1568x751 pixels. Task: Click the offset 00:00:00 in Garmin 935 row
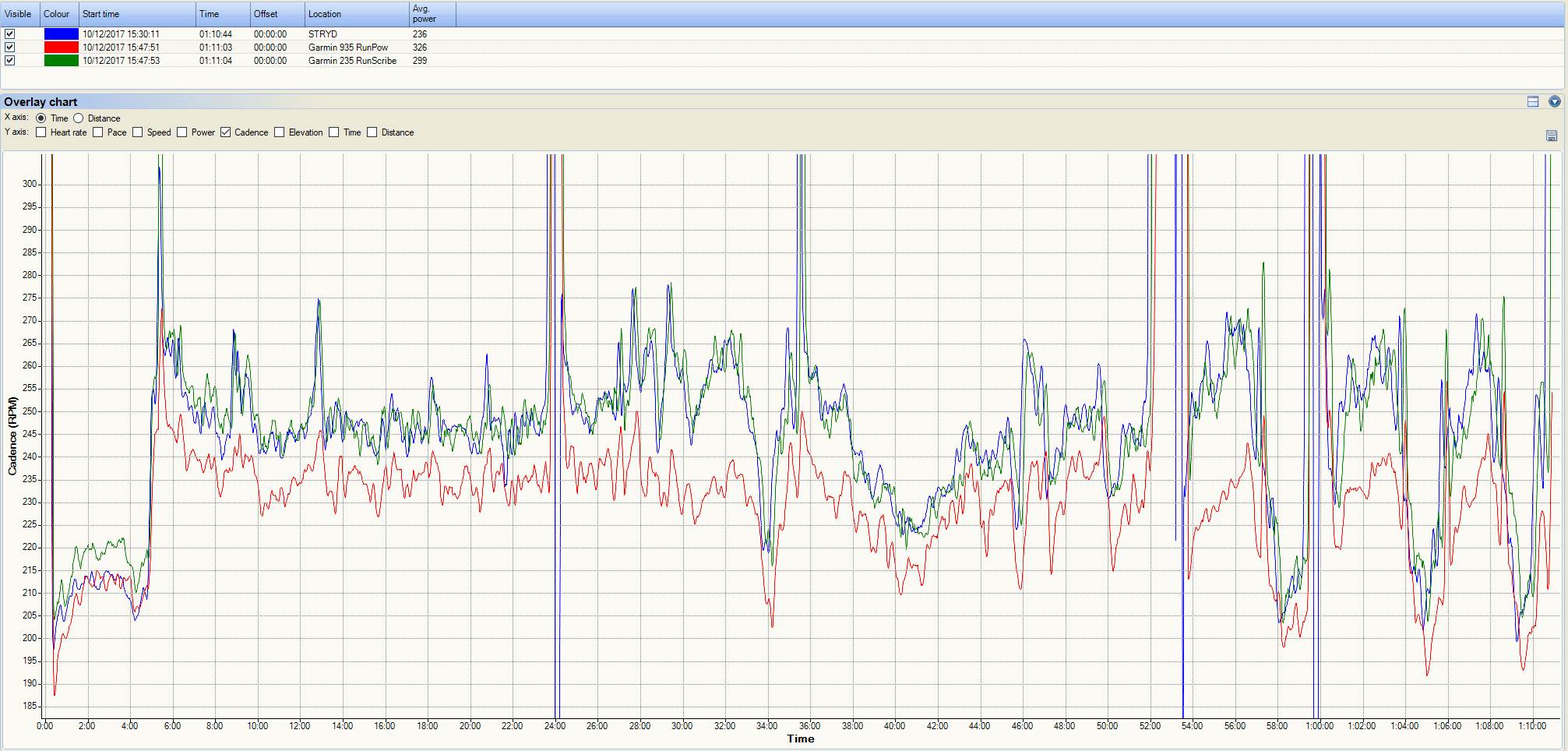[x=270, y=48]
